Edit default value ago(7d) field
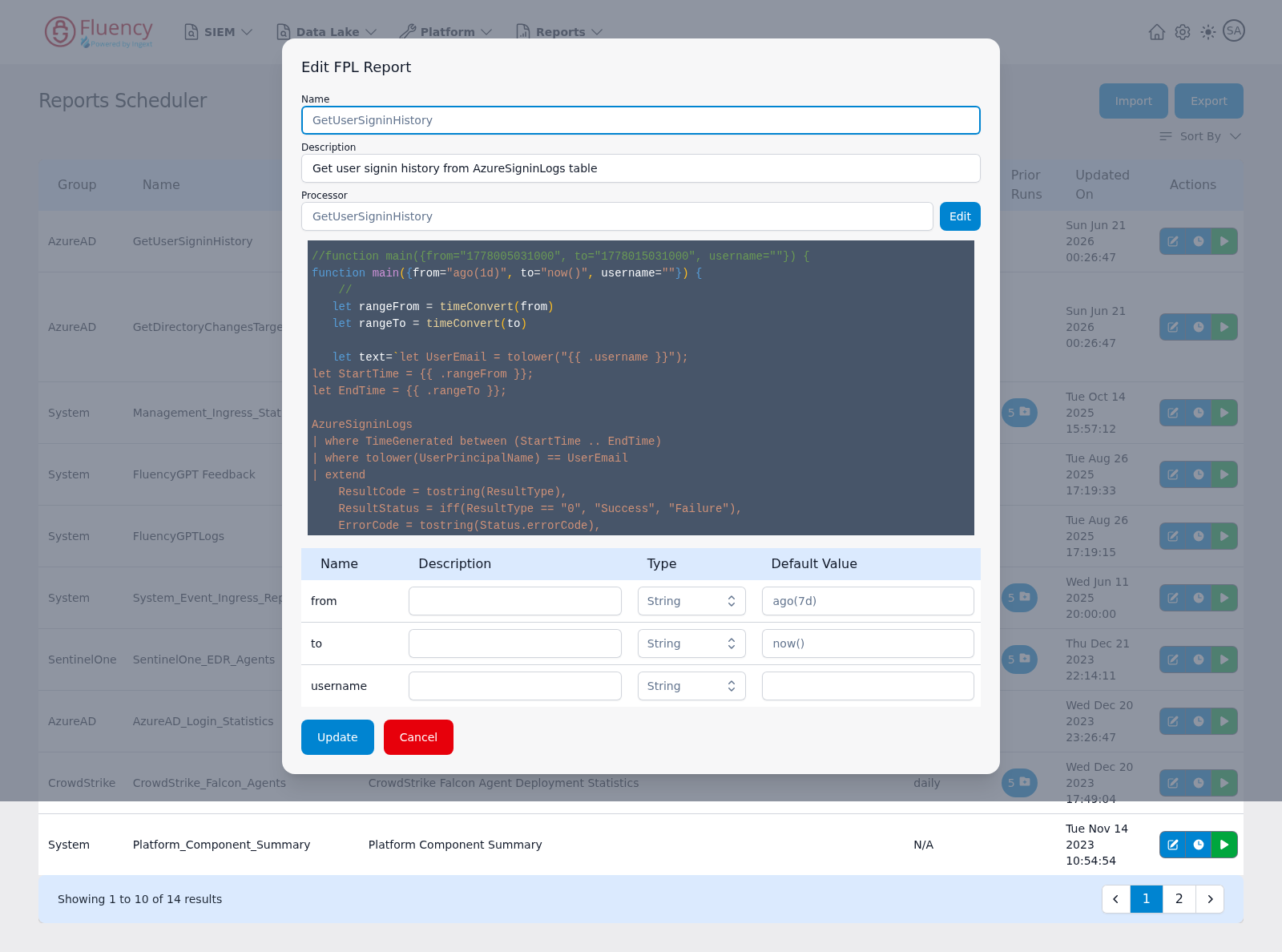 [x=868, y=601]
